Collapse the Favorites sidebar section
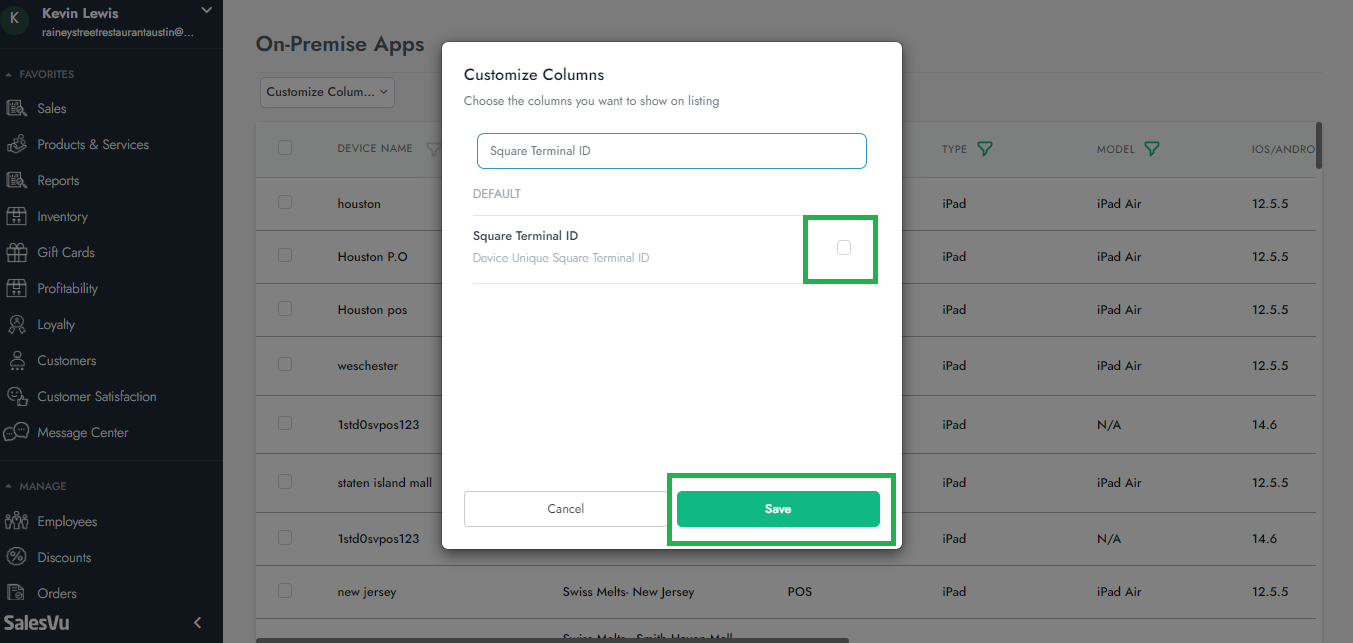This screenshot has width=1353, height=643. pyautogui.click(x=9, y=74)
